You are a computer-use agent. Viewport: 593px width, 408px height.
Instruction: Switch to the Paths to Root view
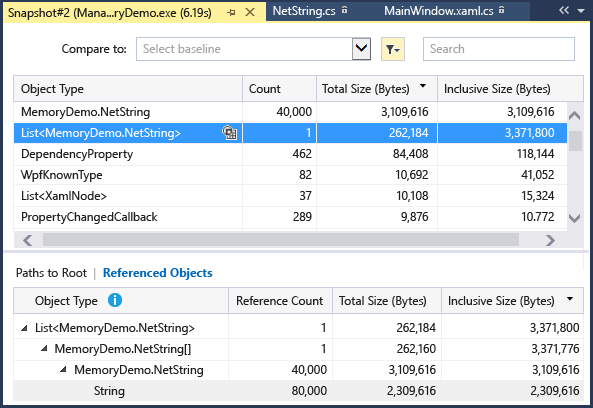pyautogui.click(x=51, y=273)
